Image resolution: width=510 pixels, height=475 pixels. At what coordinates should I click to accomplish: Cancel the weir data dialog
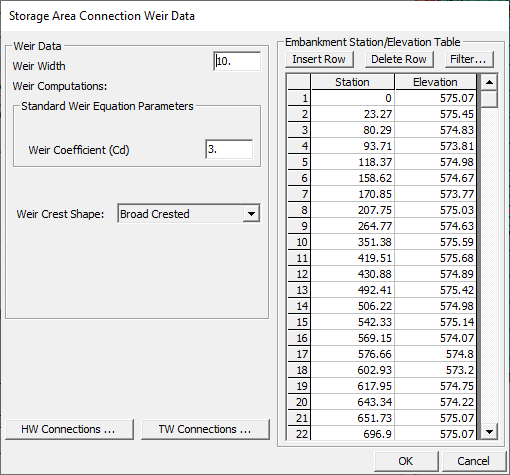(473, 461)
